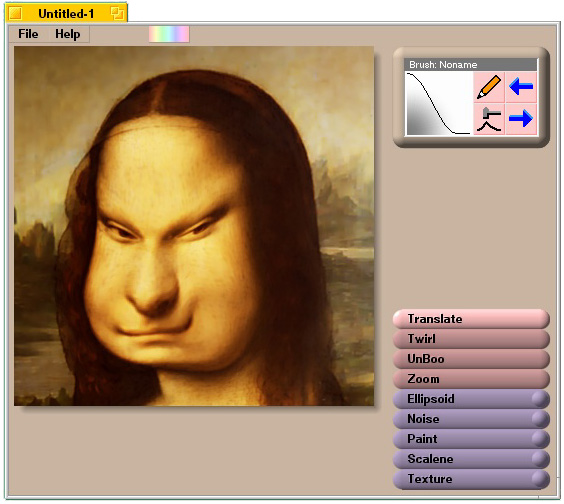
Task: Select the orange pencil brush tool
Action: [489, 87]
